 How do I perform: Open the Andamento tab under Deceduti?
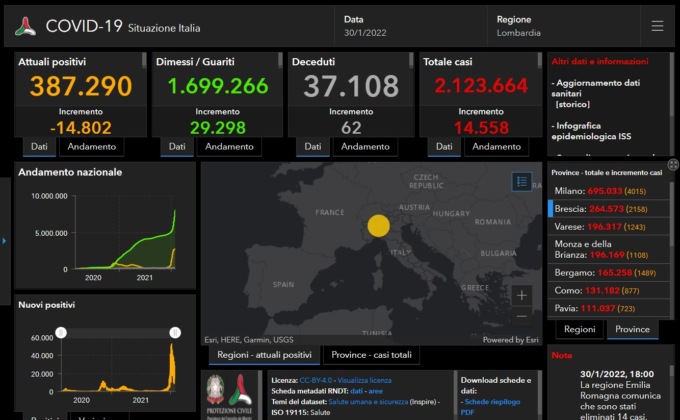click(x=365, y=147)
